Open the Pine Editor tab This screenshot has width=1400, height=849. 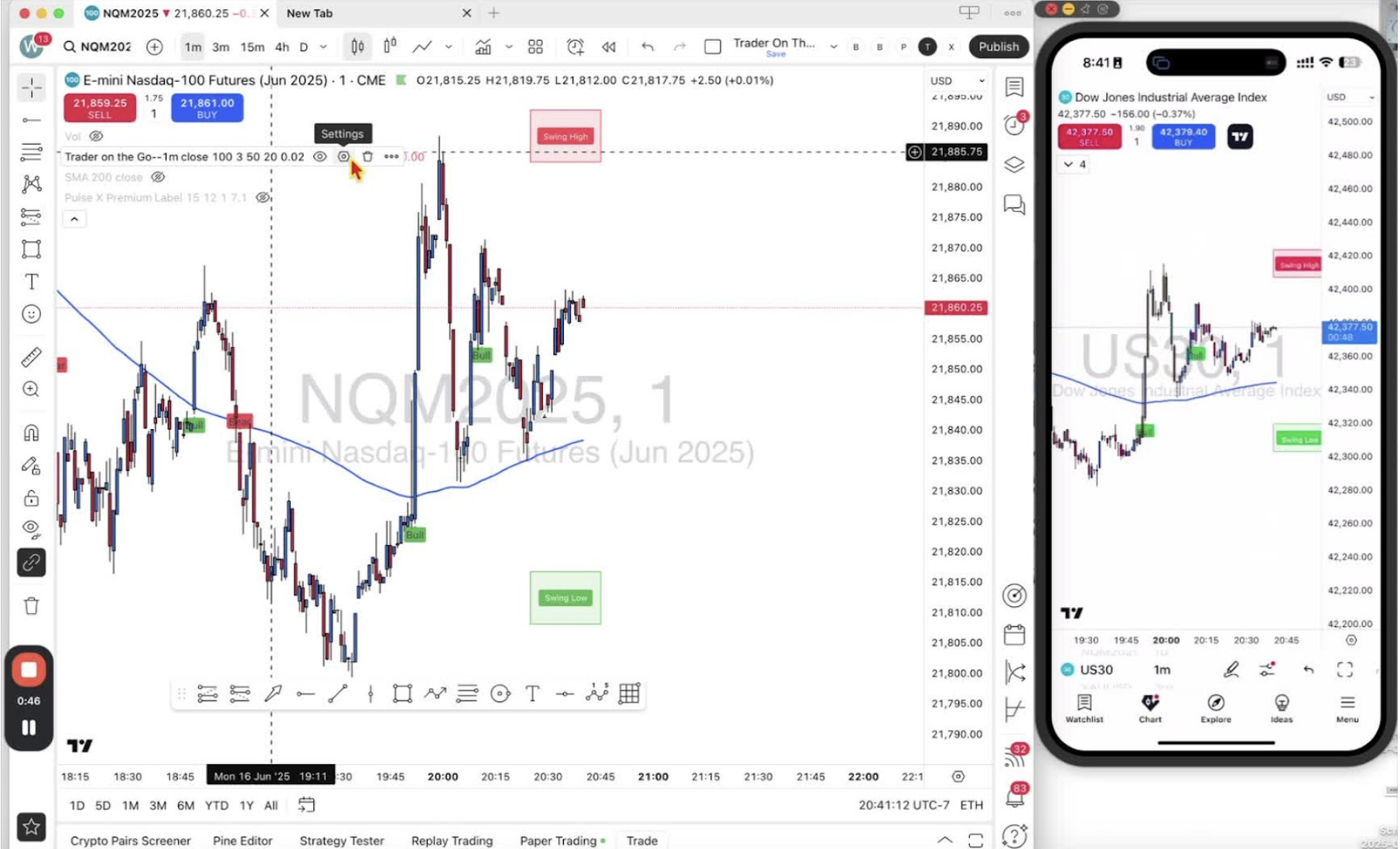(243, 840)
